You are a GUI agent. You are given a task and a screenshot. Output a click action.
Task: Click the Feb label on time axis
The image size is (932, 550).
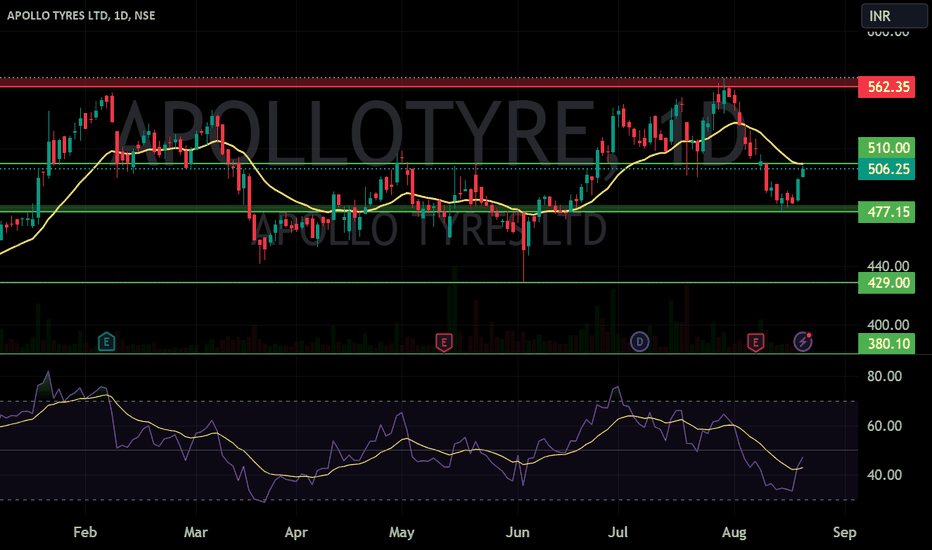click(x=85, y=532)
